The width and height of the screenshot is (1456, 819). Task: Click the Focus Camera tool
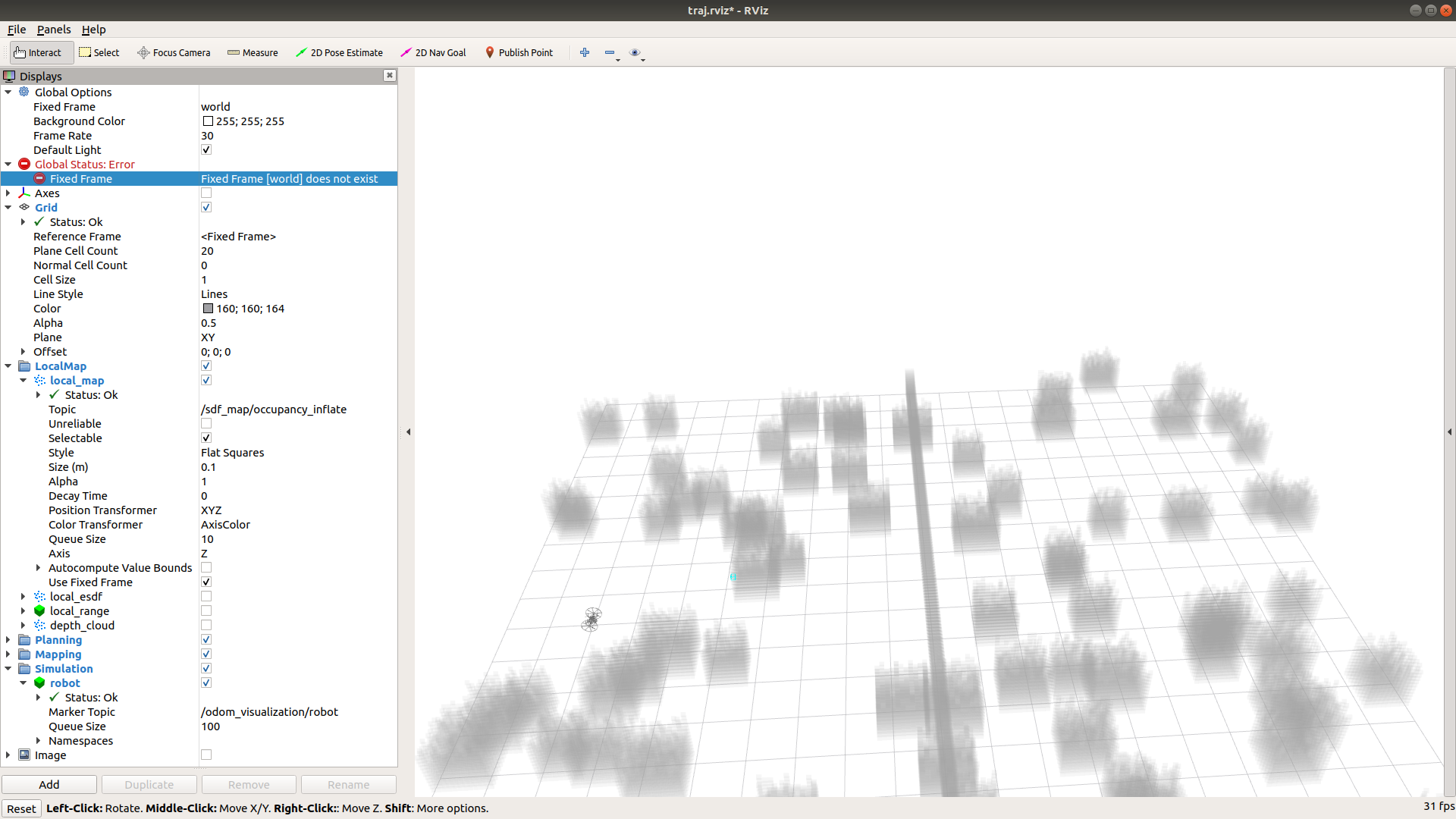click(174, 52)
